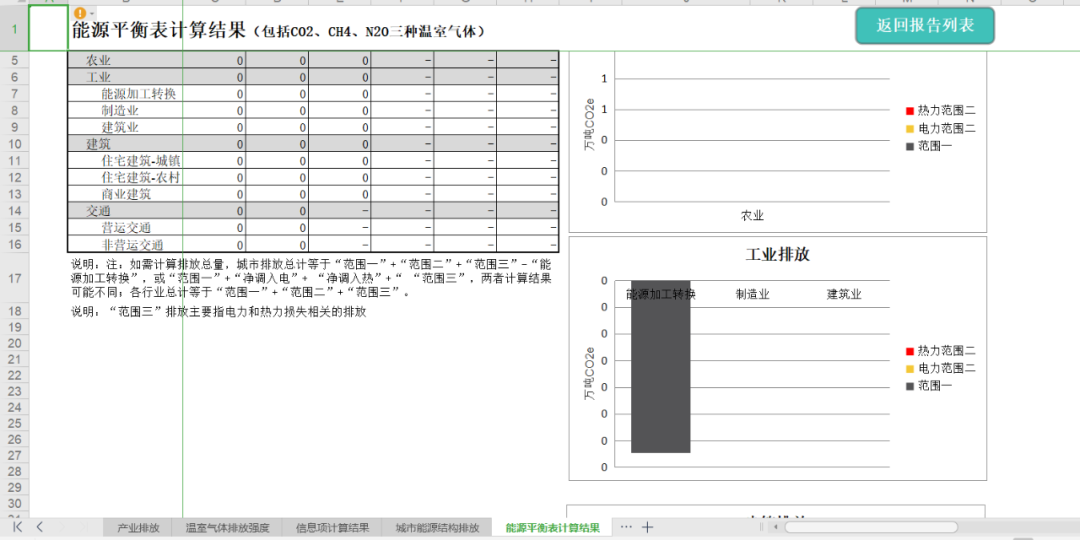Select the 营运交通 cell
1080x540 pixels.
(125, 227)
